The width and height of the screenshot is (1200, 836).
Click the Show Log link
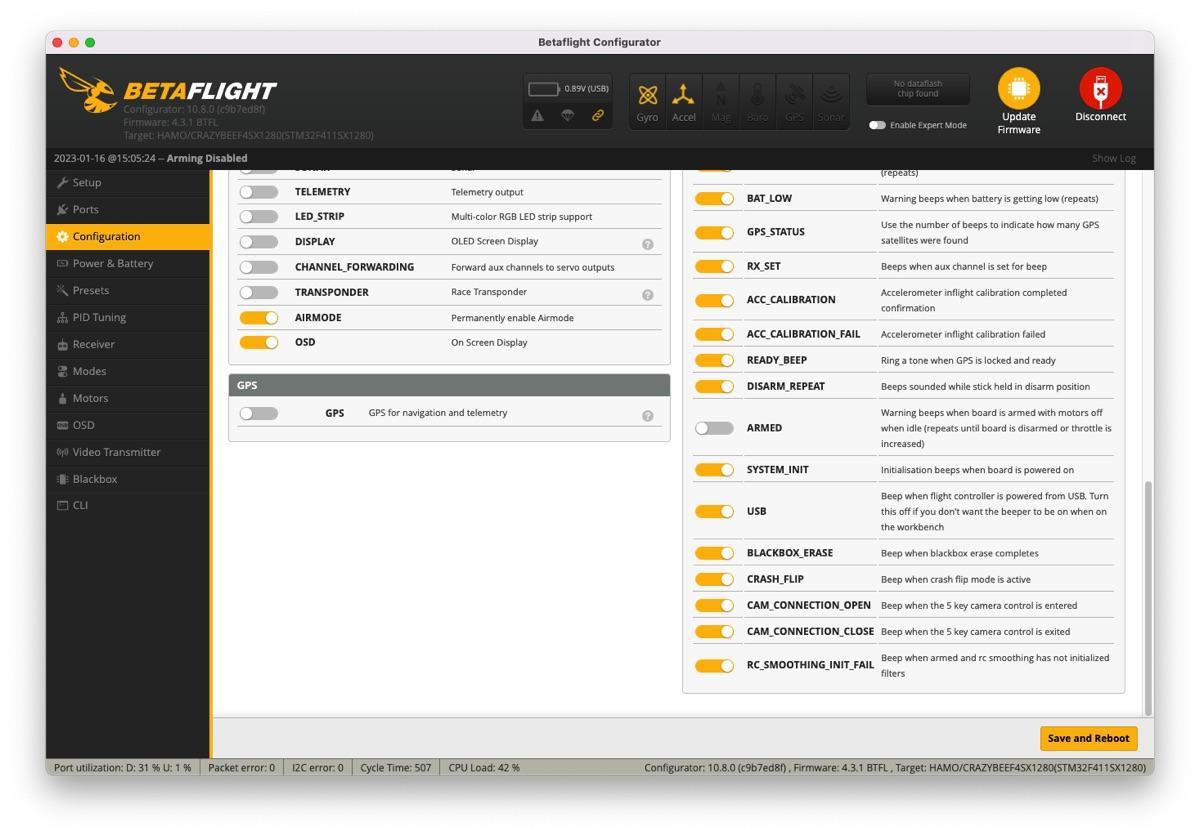pos(1113,158)
